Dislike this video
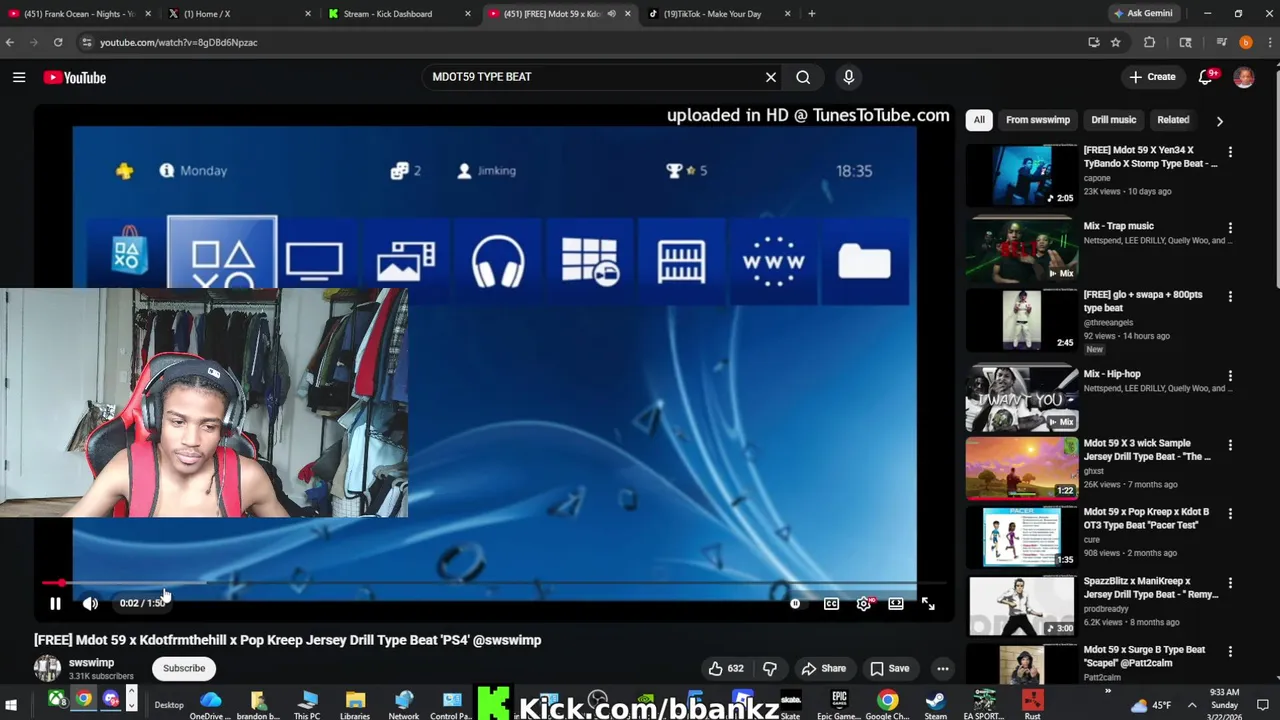This screenshot has width=1280, height=720. click(770, 668)
